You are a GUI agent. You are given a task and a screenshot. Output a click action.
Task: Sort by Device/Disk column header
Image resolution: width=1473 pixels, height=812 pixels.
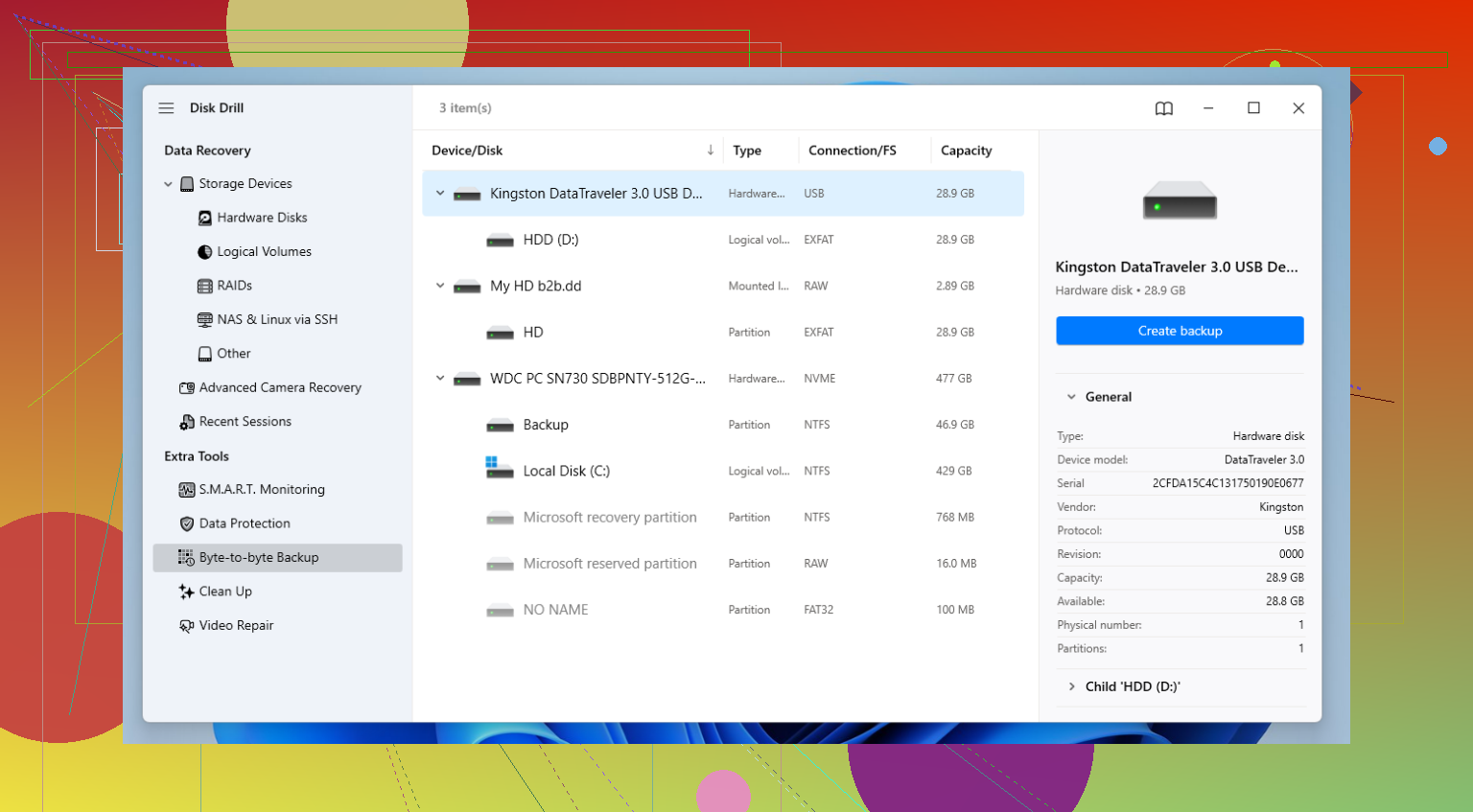pos(467,151)
